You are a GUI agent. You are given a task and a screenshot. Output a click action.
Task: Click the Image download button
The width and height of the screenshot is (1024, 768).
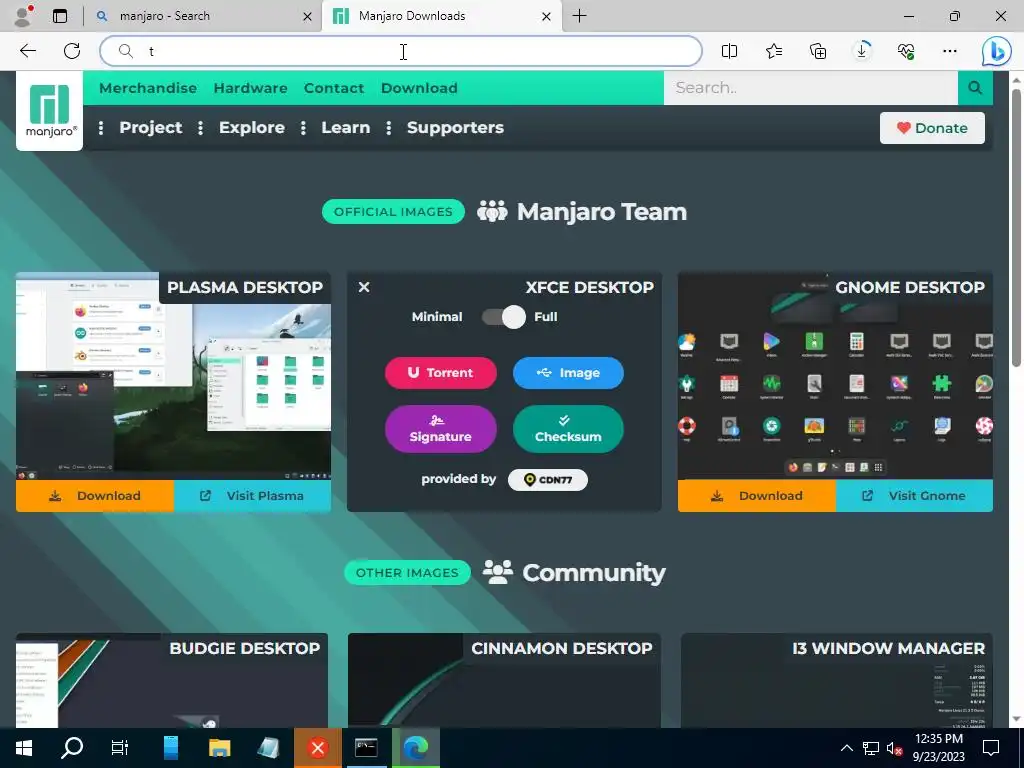click(568, 373)
